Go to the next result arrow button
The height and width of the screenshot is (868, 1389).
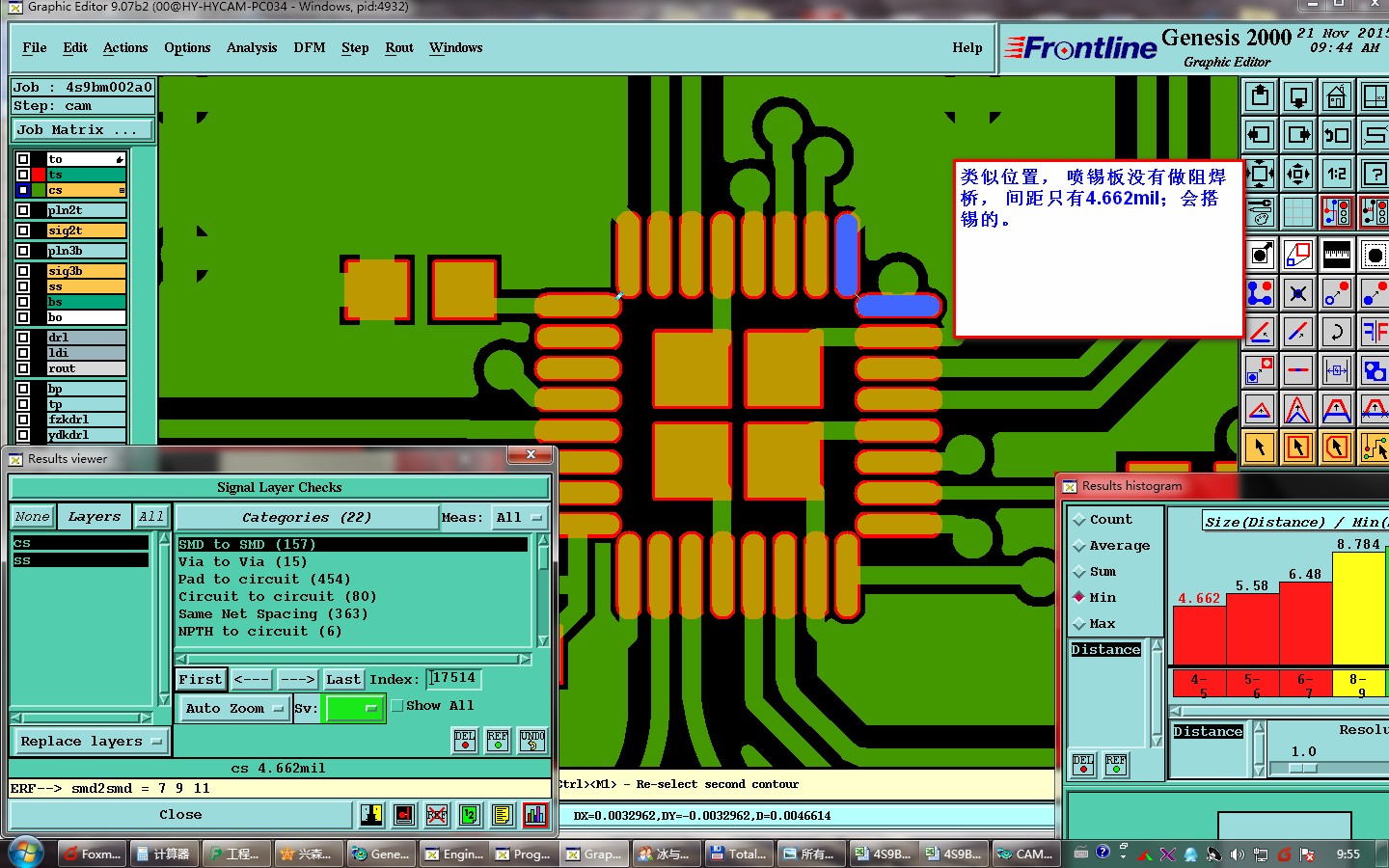point(298,680)
